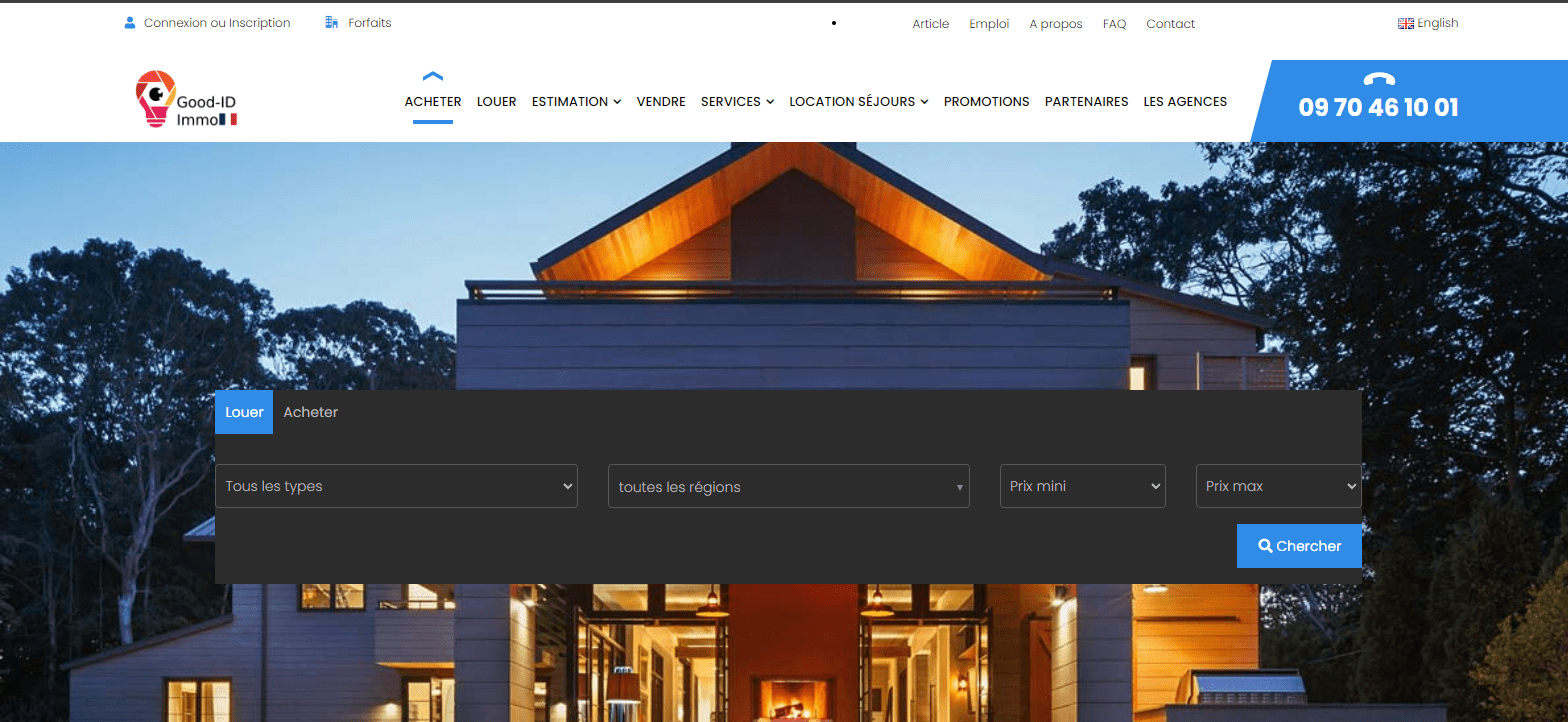Open the Tous les types dropdown

click(x=396, y=486)
